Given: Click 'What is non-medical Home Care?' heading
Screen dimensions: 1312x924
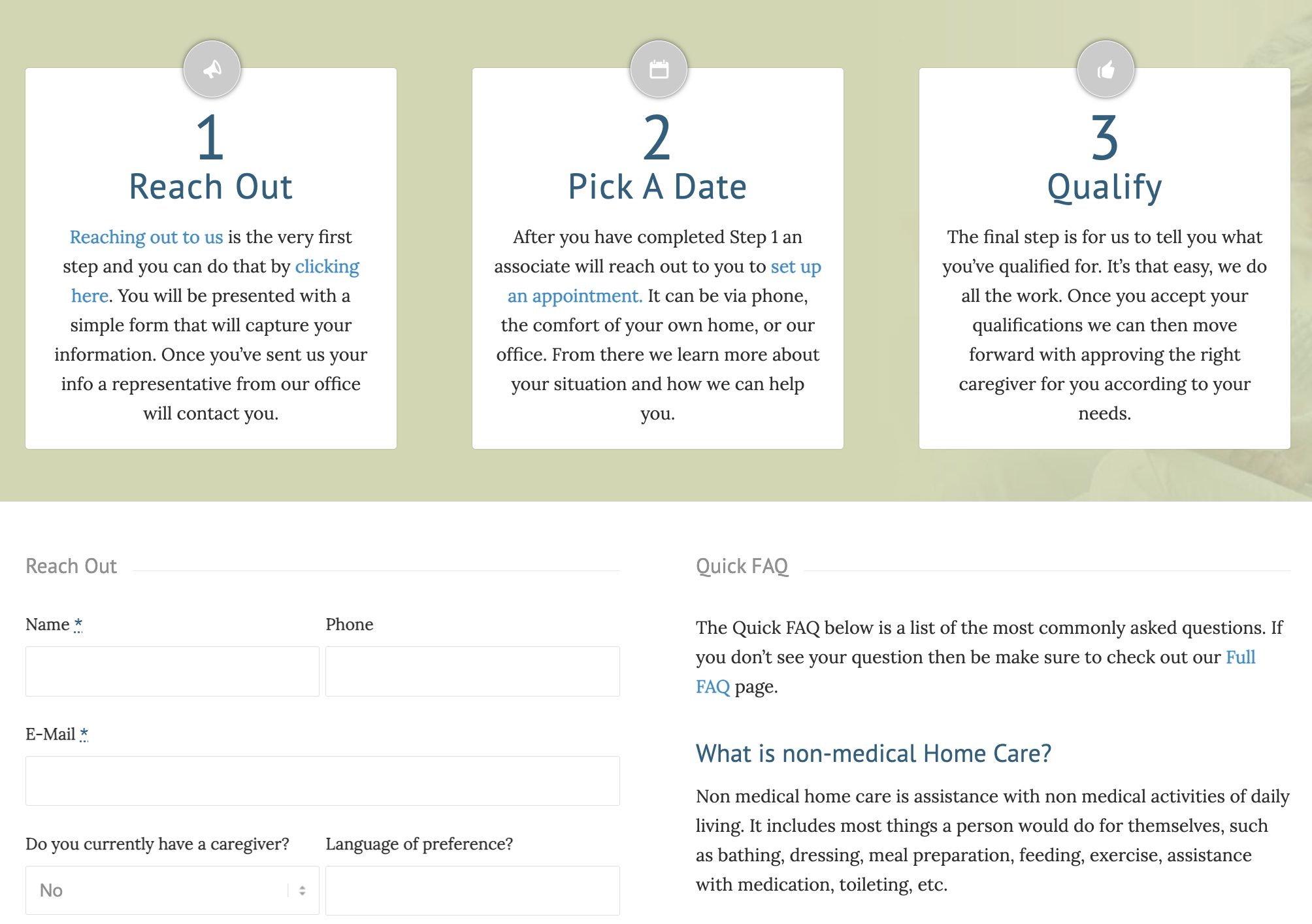Looking at the screenshot, I should coord(874,753).
